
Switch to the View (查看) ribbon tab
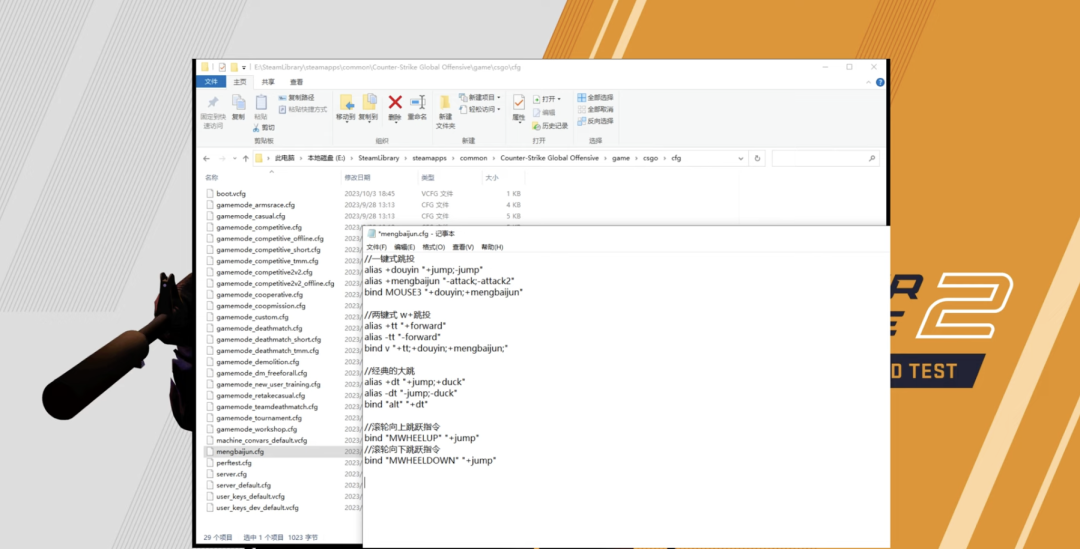click(296, 82)
